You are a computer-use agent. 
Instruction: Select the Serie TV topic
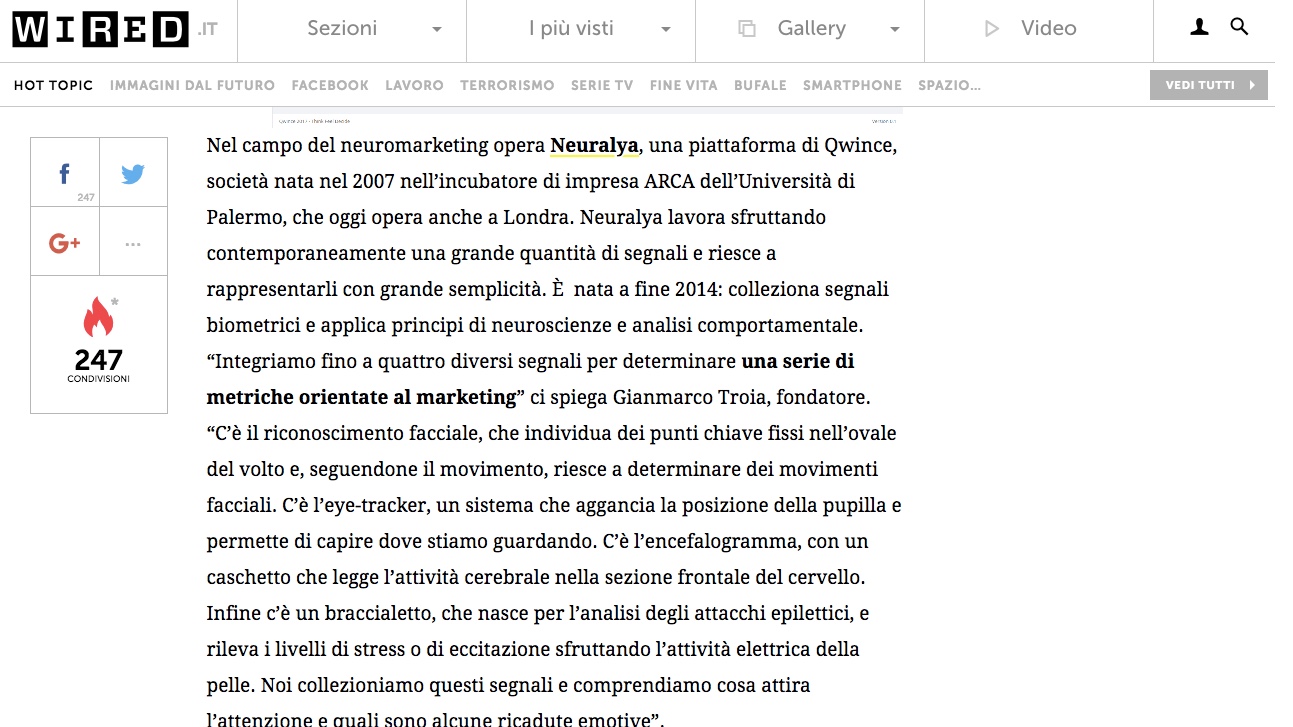[602, 86]
